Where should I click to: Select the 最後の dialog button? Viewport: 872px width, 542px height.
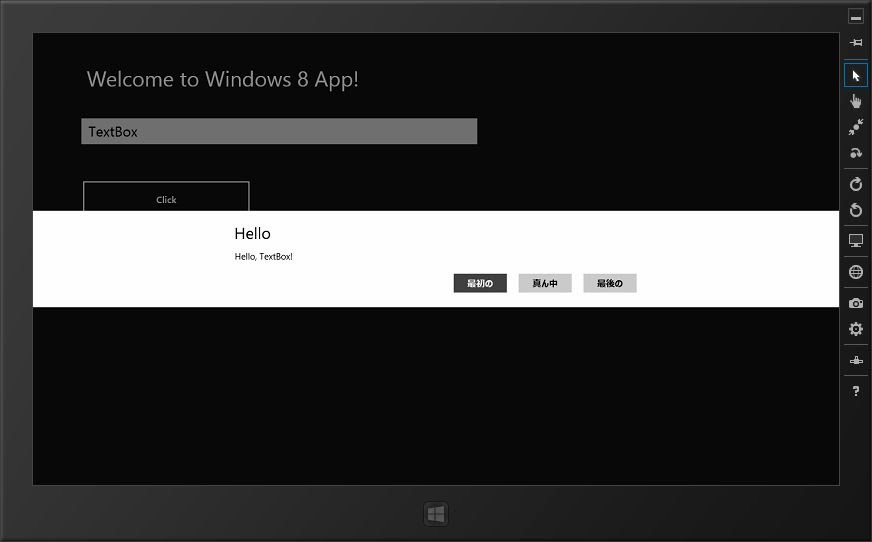[610, 284]
